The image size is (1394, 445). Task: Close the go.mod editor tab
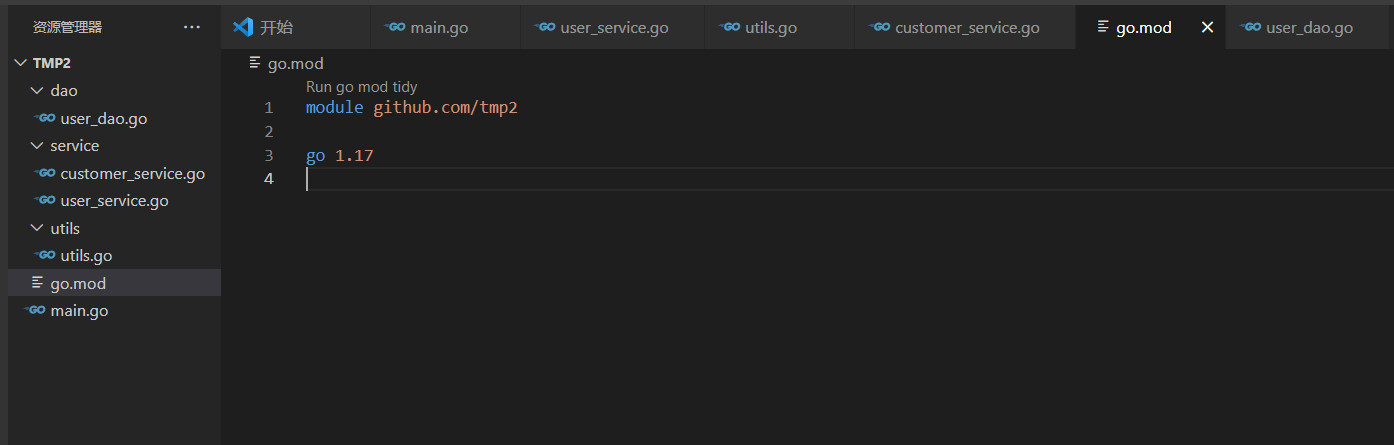[x=1207, y=27]
